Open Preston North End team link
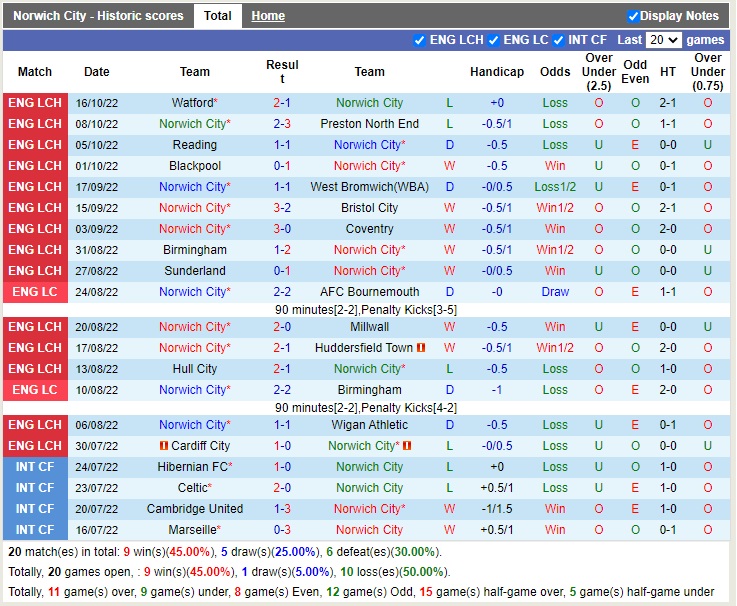The image size is (737, 606). (369, 124)
